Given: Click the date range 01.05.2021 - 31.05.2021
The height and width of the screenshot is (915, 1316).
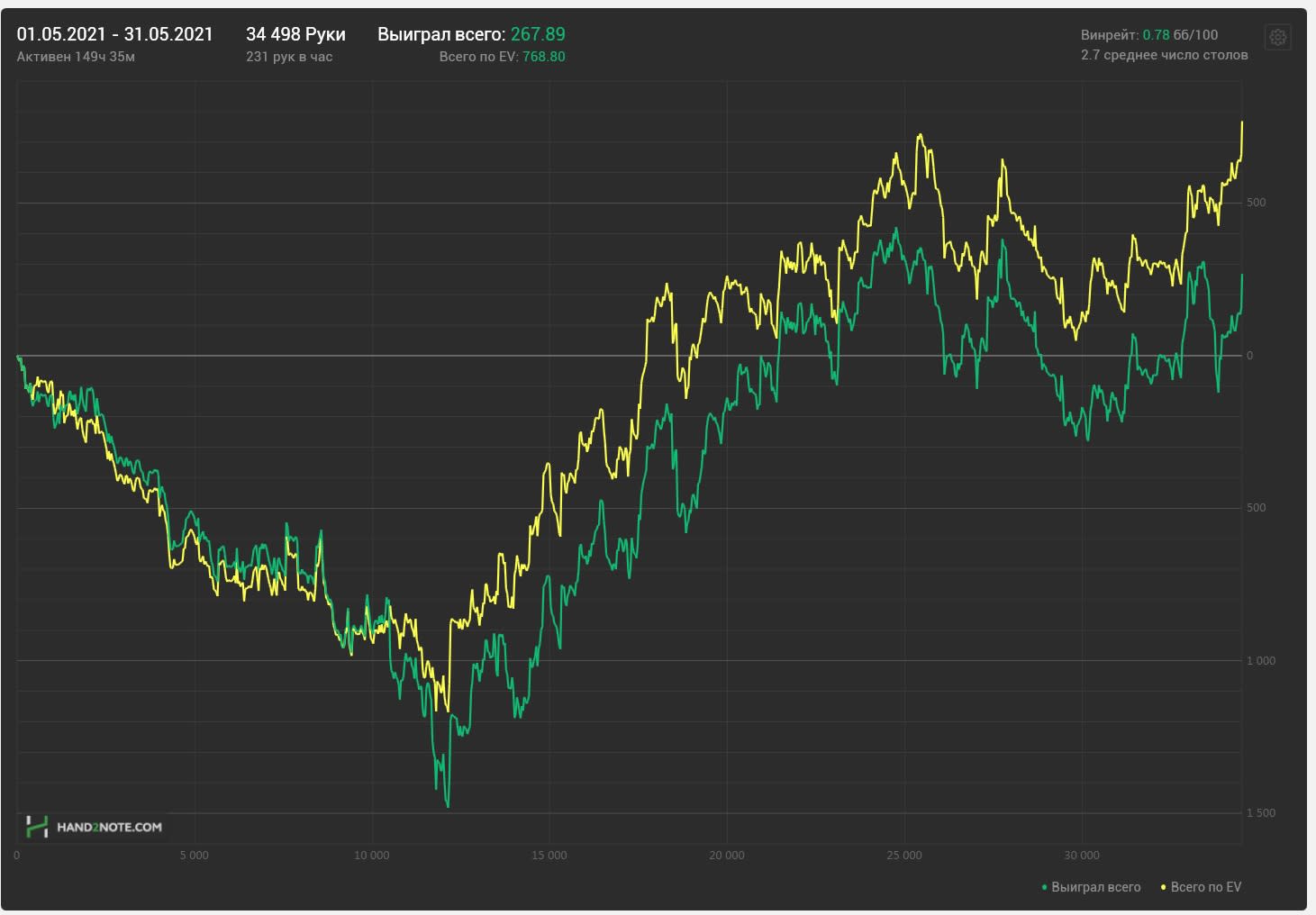Looking at the screenshot, I should click(115, 34).
